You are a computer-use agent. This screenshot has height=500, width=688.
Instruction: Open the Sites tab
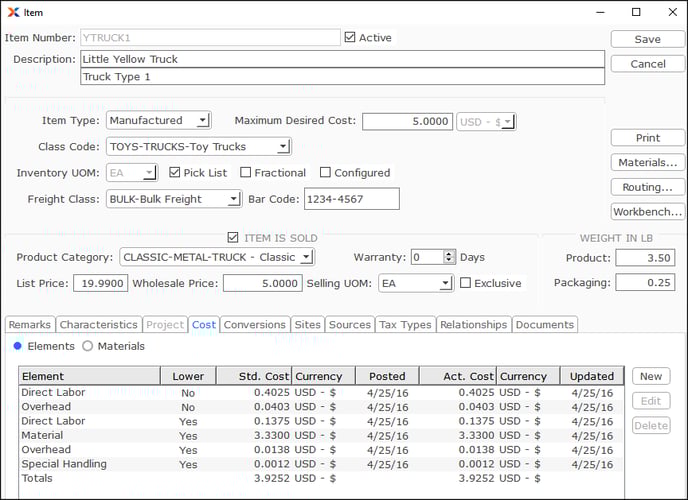pos(308,325)
